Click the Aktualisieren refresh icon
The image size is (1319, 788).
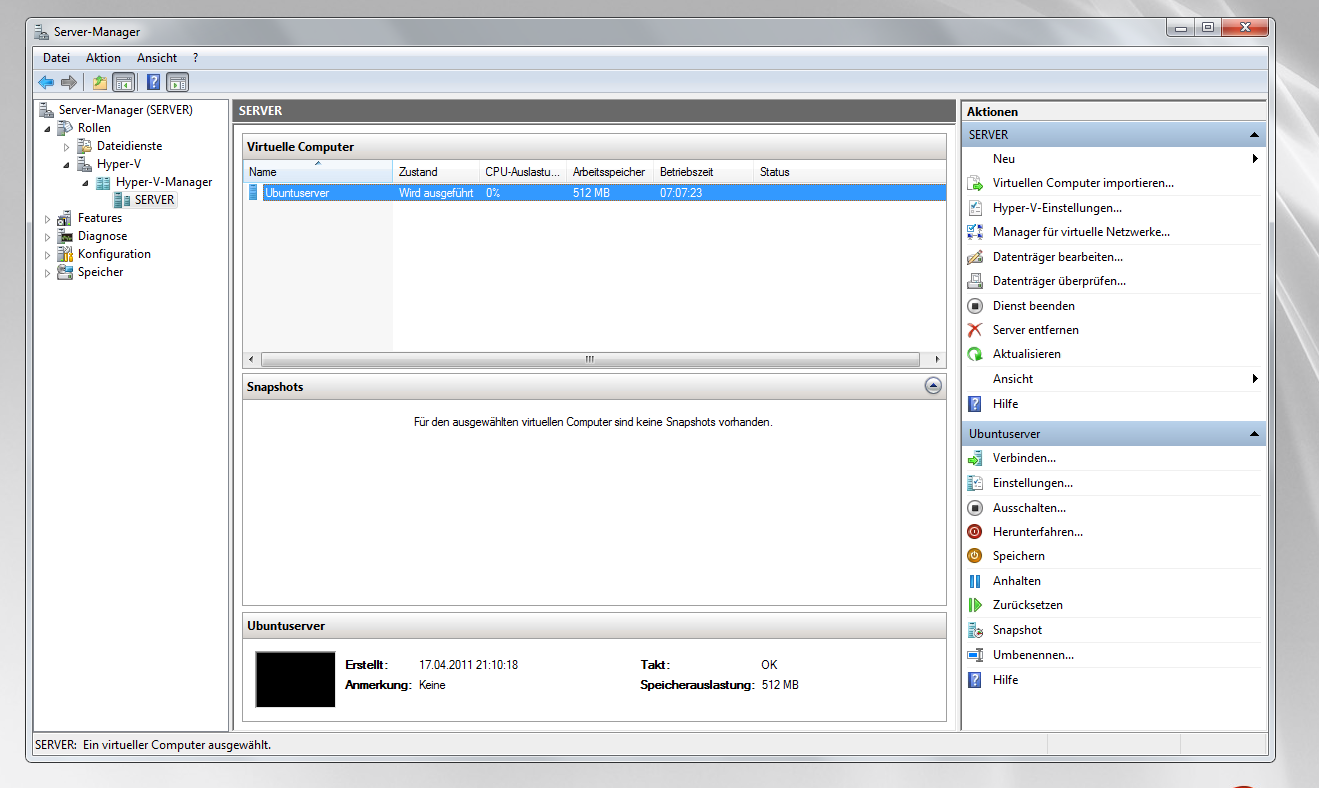coord(975,354)
